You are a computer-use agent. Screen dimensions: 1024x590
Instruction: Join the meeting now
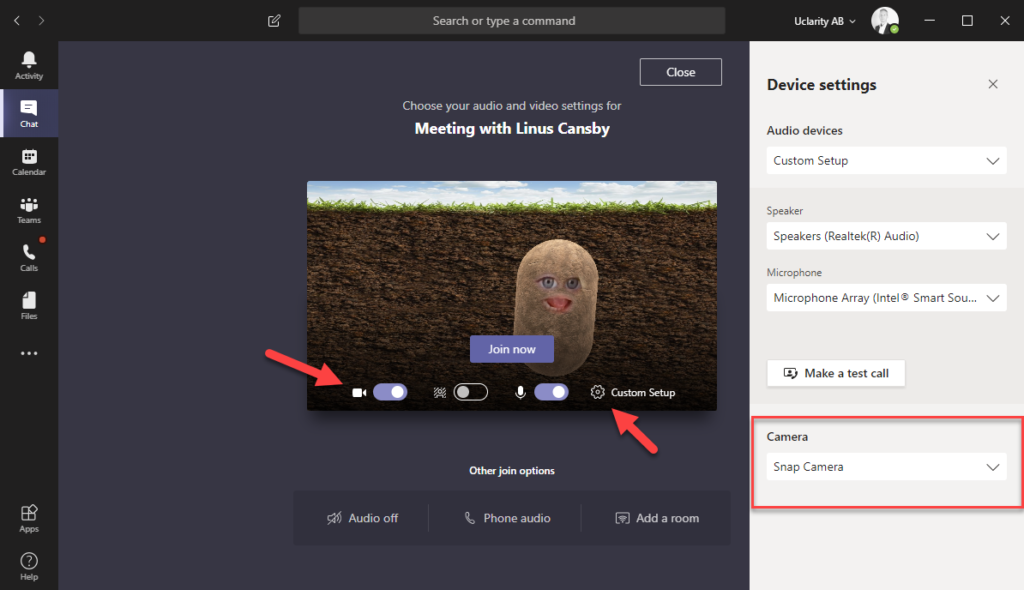click(512, 349)
